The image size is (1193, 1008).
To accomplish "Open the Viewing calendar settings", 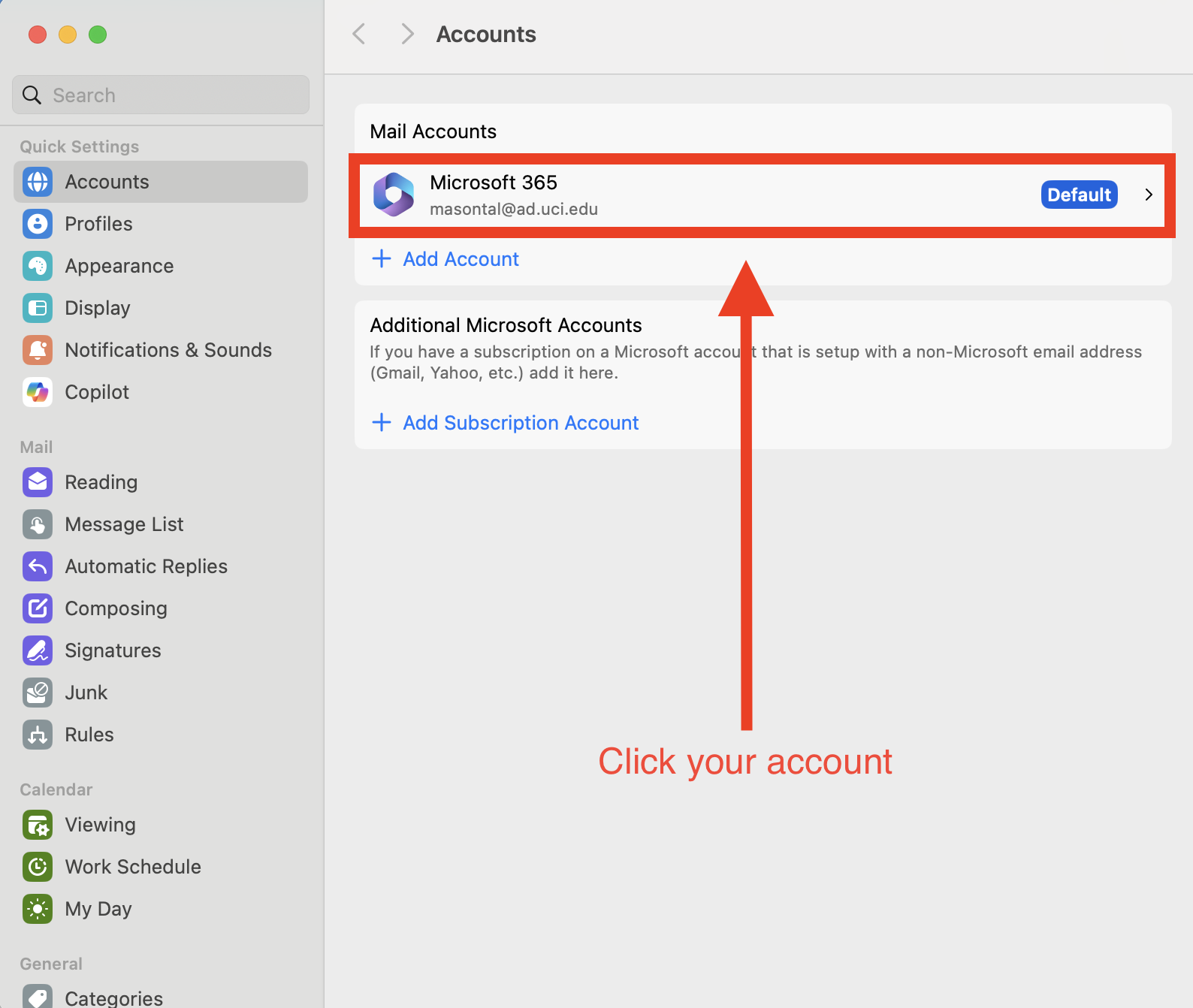I will pyautogui.click(x=161, y=825).
